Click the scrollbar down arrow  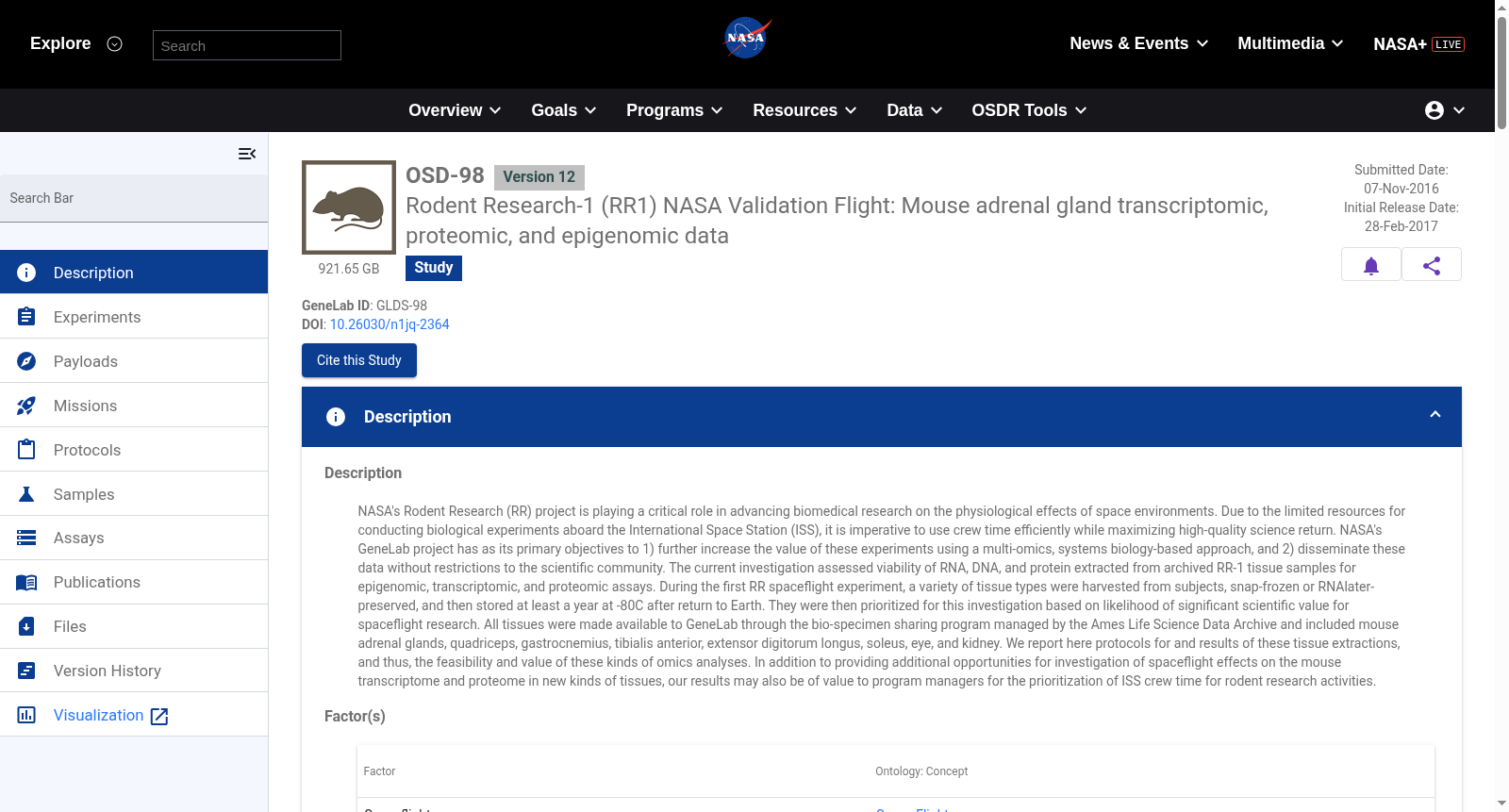click(1501, 804)
